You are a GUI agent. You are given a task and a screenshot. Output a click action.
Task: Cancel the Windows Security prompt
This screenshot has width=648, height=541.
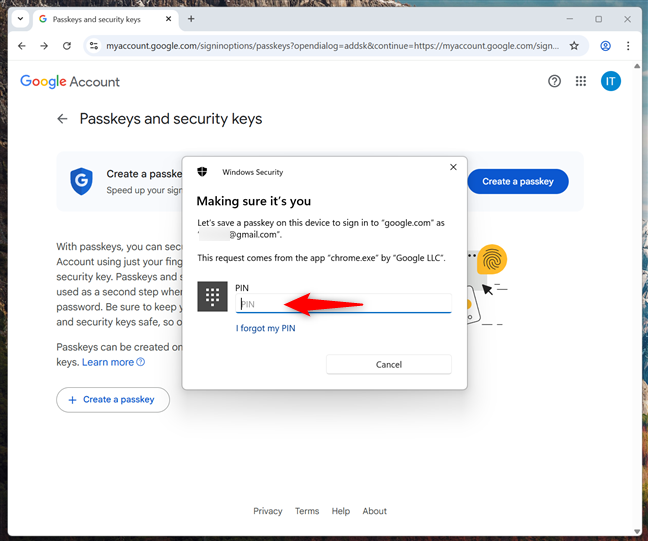point(388,365)
